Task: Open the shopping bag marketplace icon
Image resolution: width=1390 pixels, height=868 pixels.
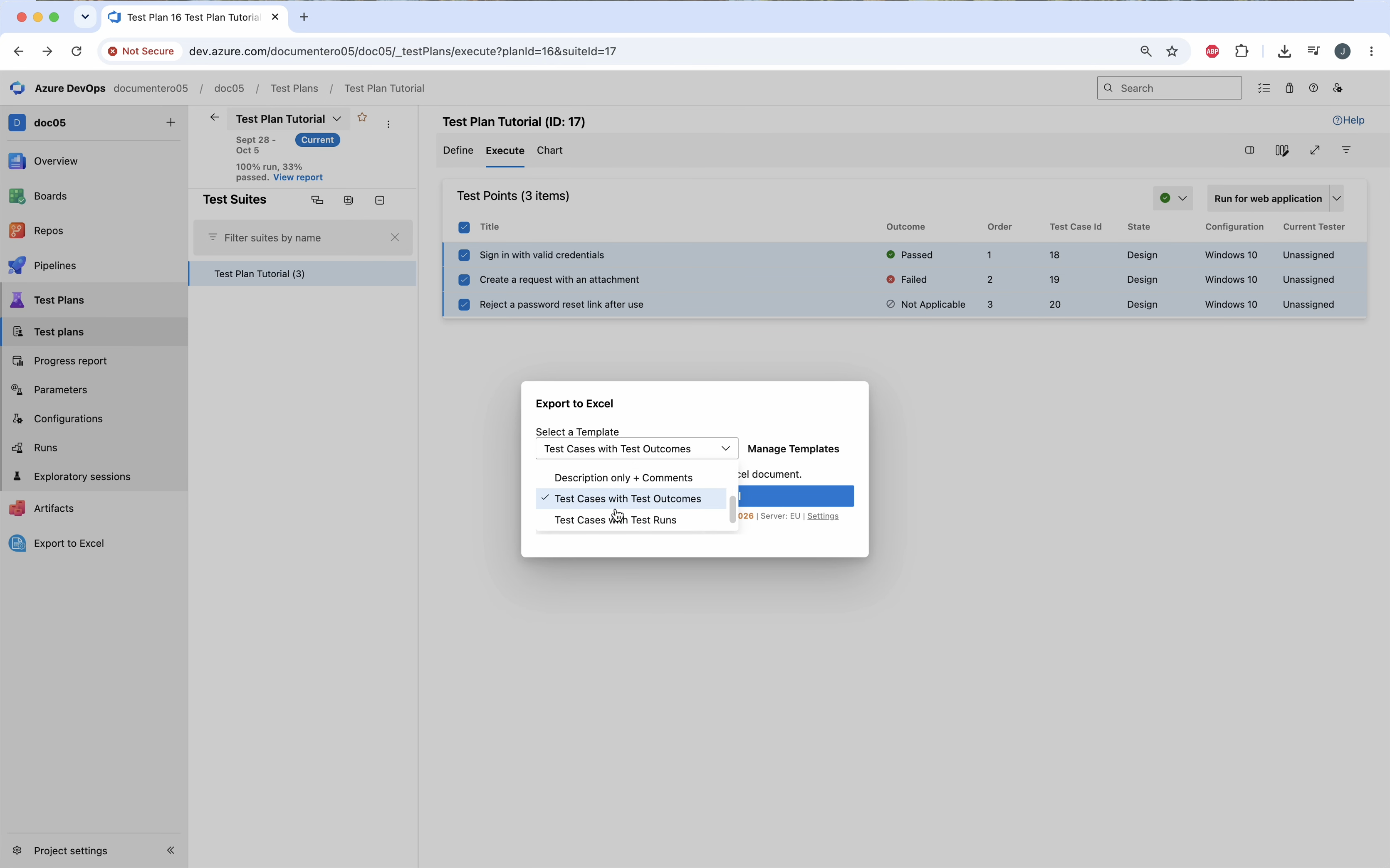Action: pyautogui.click(x=1289, y=88)
